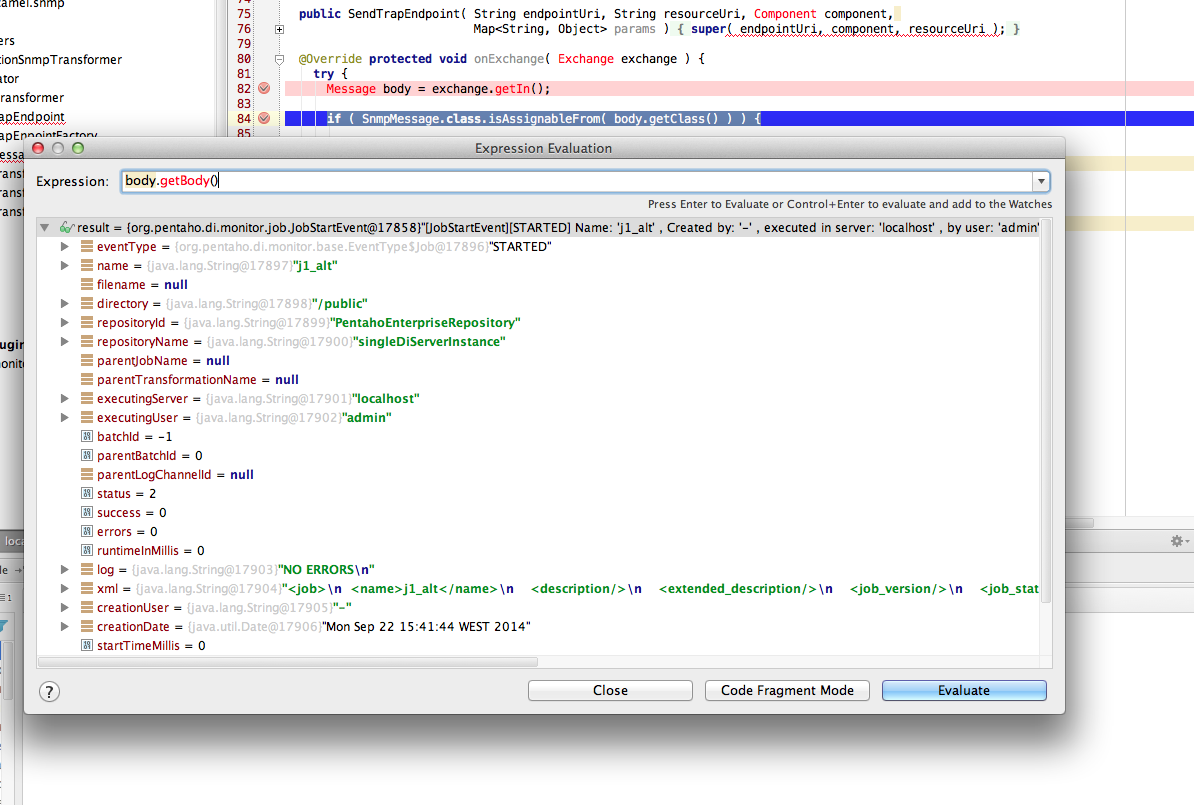Select the creationDate value 'Mon Sep 22 15:41:44 WEST 2014'
The image size is (1194, 805).
coord(426,626)
